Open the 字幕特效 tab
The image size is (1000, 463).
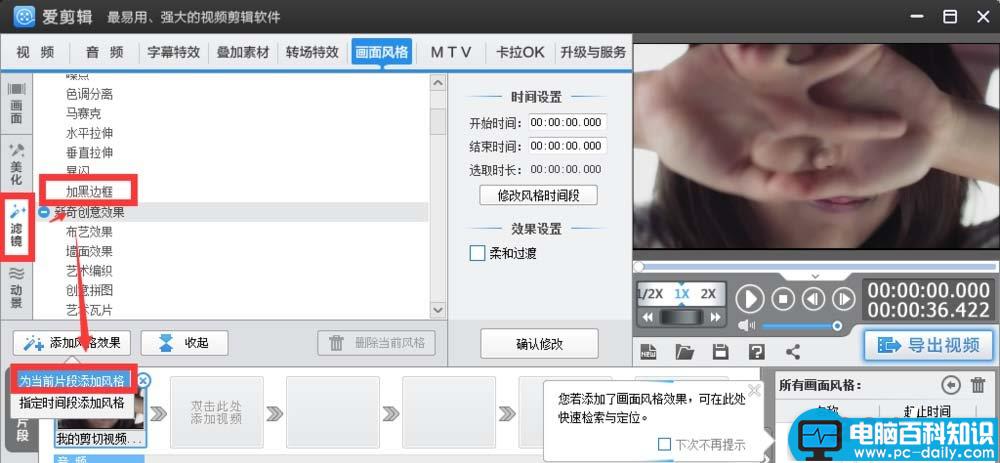(173, 52)
